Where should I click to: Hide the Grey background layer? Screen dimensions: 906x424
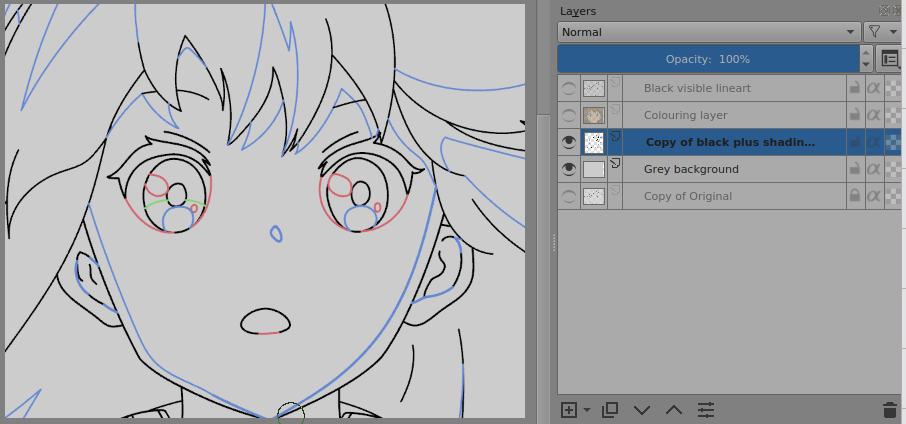[x=569, y=169]
